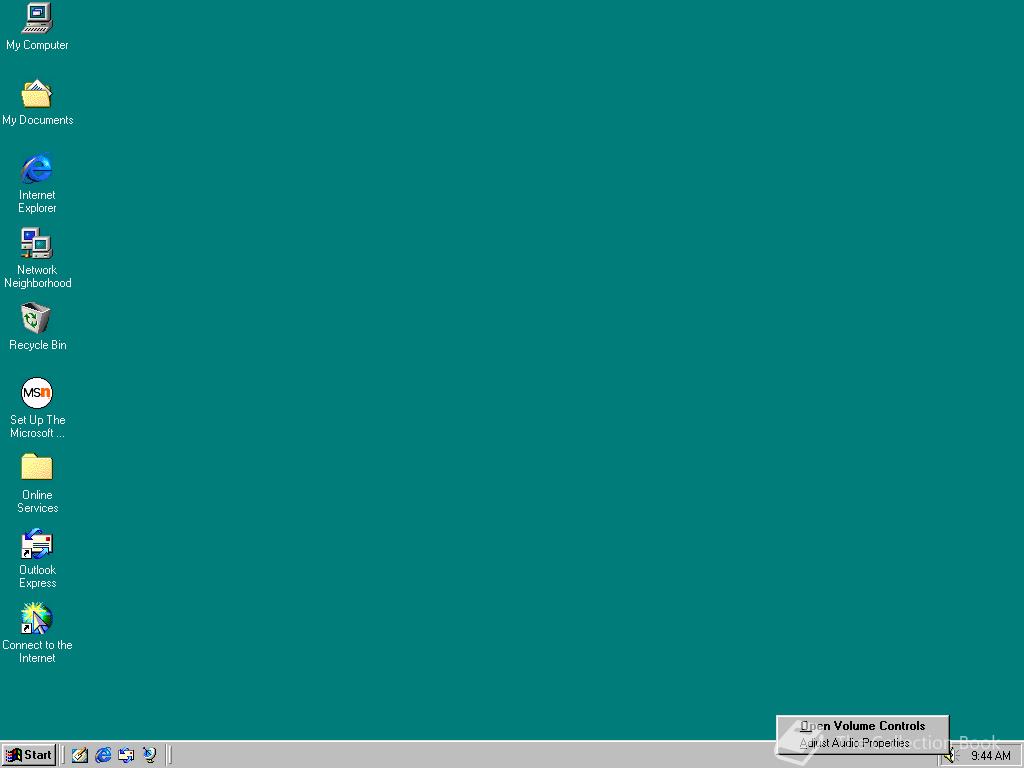Image resolution: width=1024 pixels, height=768 pixels.
Task: Click the volume speaker tray icon
Action: tap(950, 756)
